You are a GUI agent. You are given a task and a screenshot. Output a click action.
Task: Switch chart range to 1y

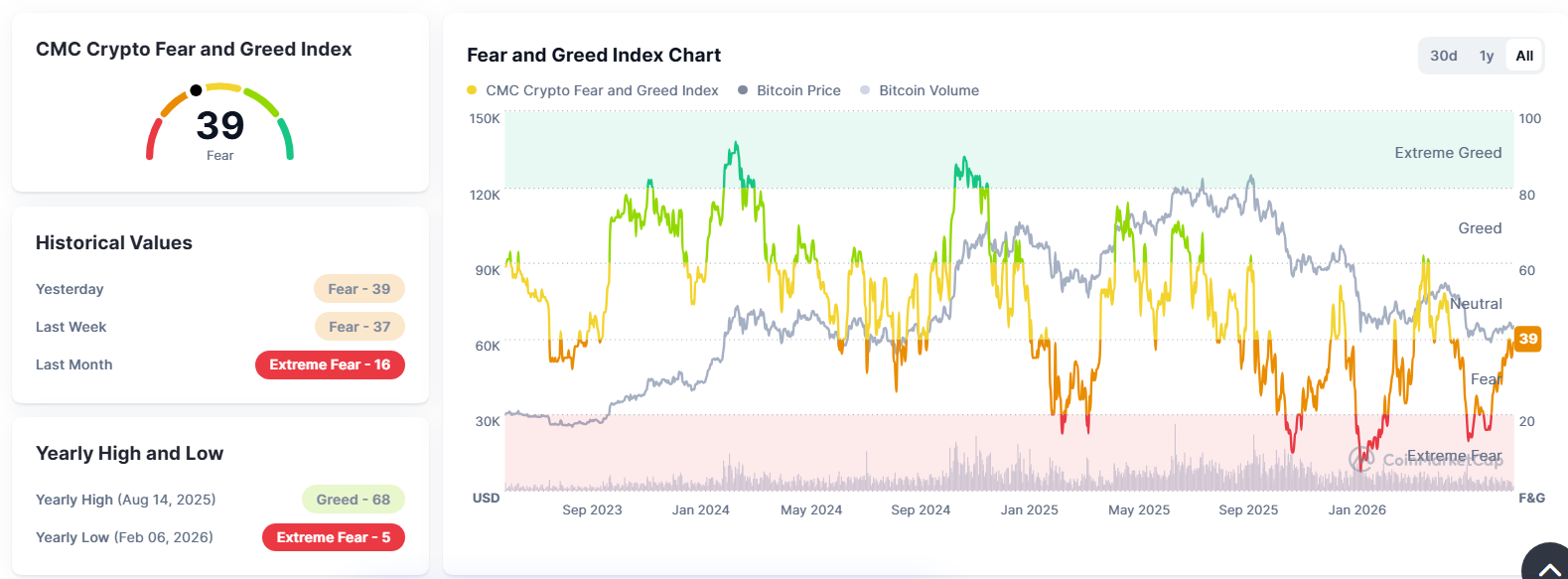1487,56
